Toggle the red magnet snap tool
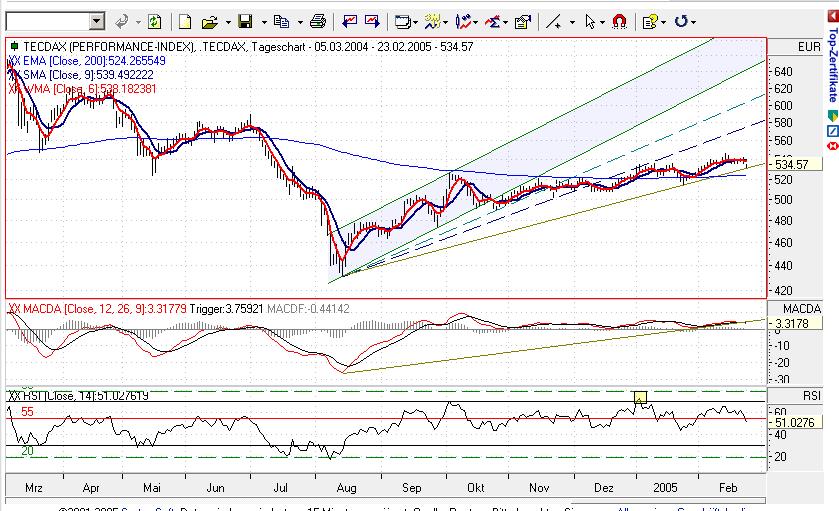 pos(619,22)
